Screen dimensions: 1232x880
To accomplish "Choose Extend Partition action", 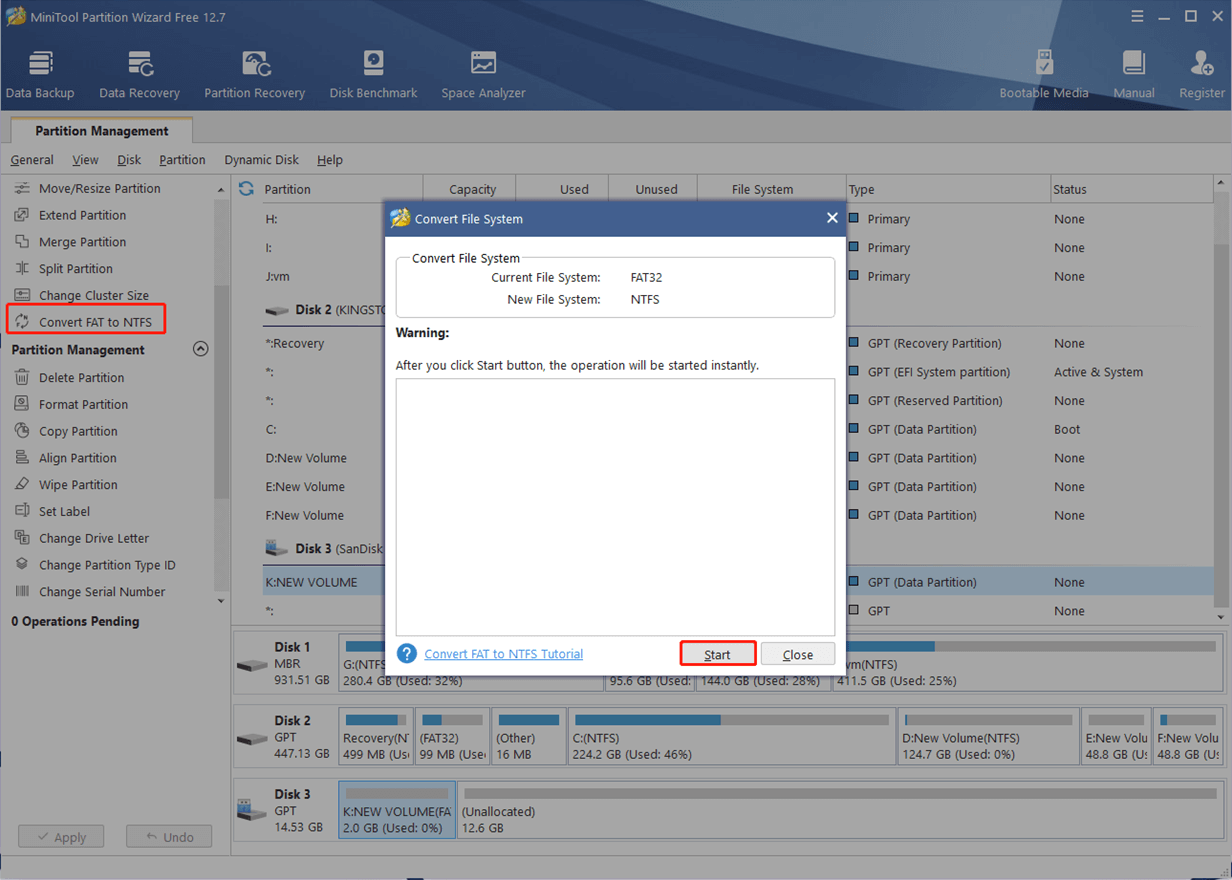I will (82, 215).
